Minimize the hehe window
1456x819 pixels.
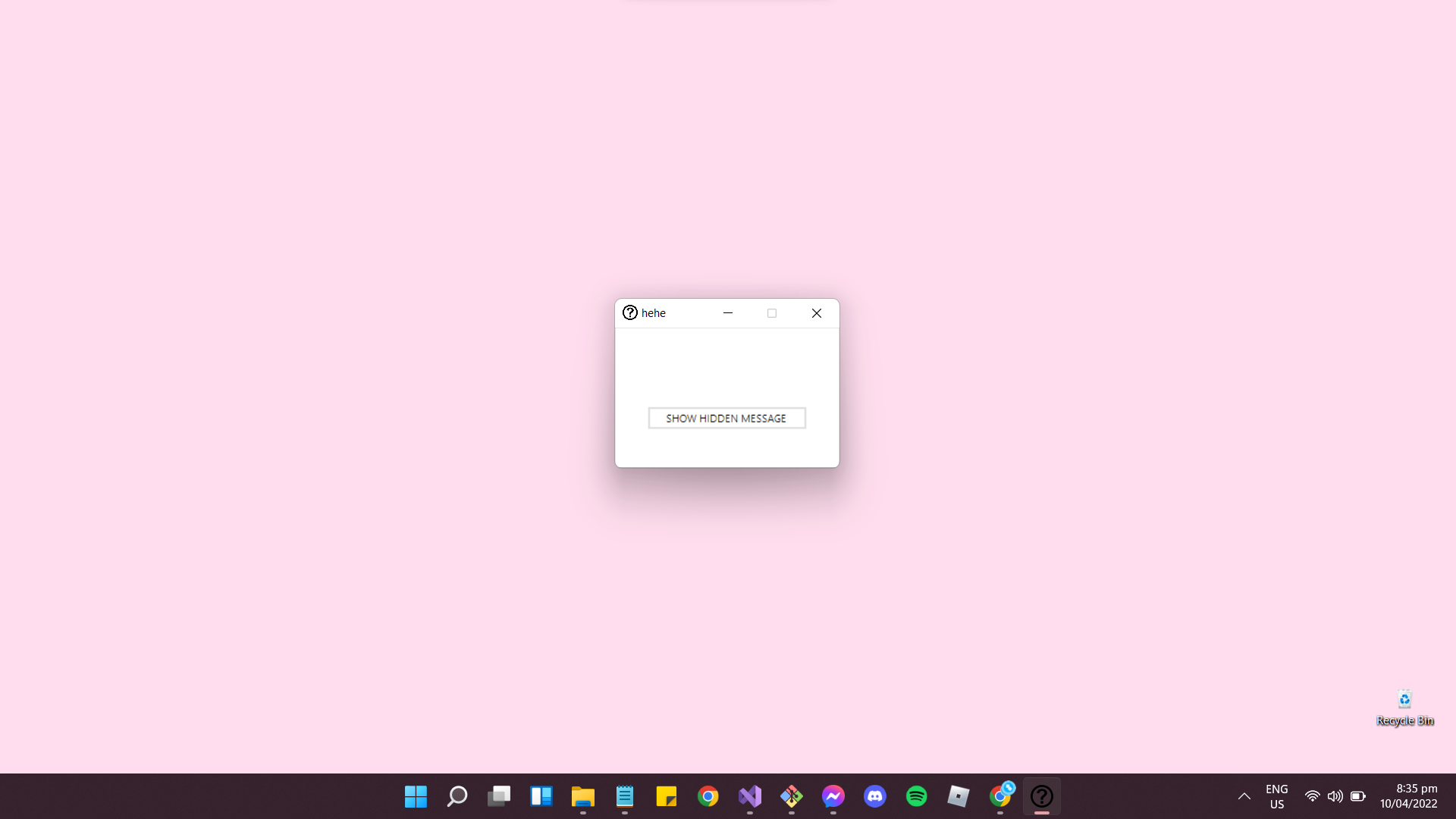[728, 313]
